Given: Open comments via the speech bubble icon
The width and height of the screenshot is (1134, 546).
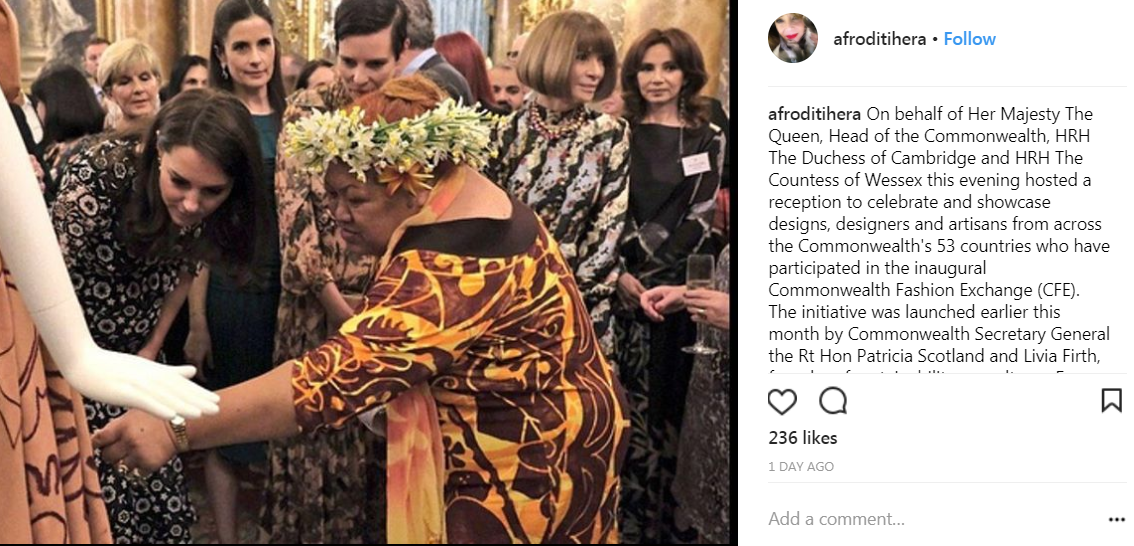Looking at the screenshot, I should click(x=833, y=401).
